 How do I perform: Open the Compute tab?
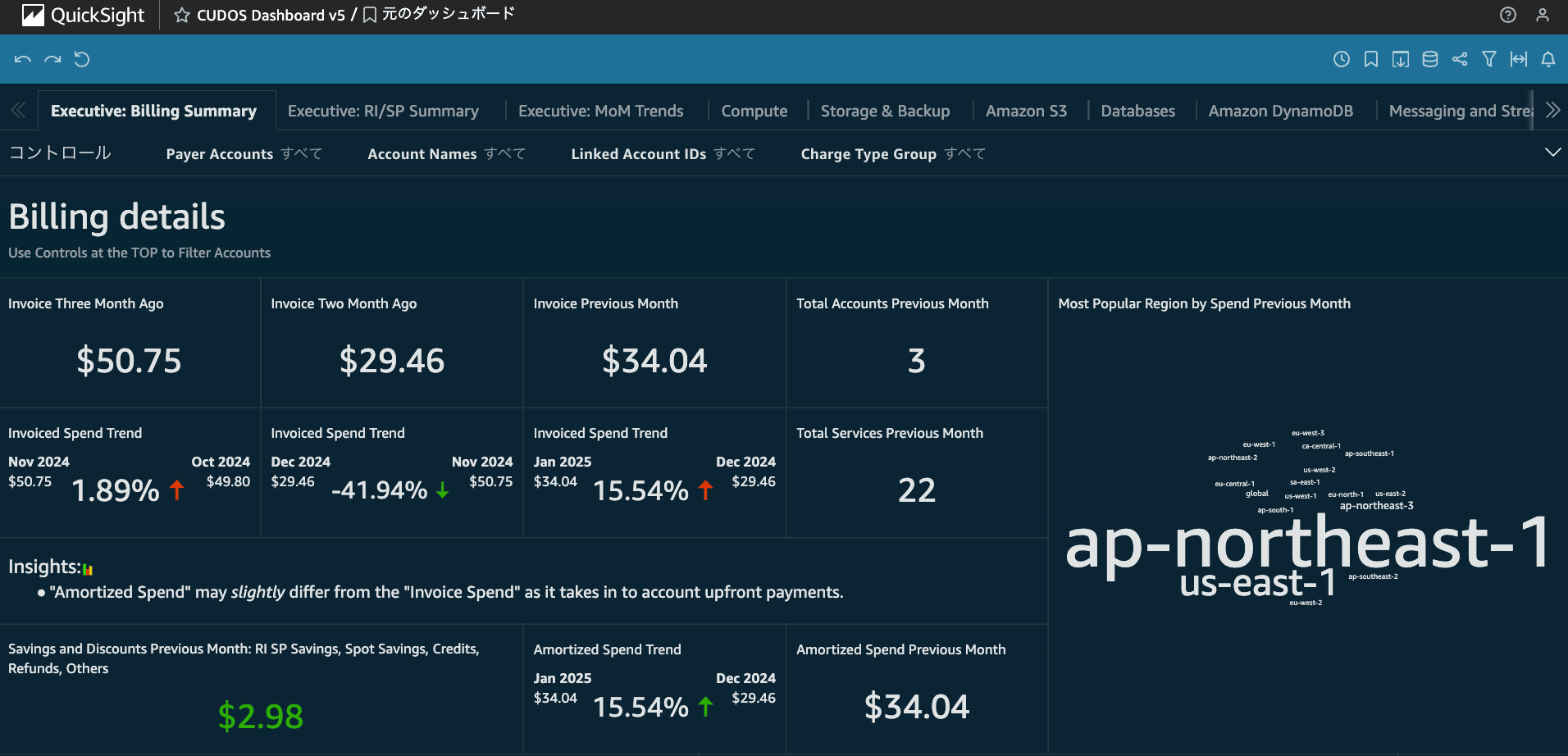click(x=754, y=111)
